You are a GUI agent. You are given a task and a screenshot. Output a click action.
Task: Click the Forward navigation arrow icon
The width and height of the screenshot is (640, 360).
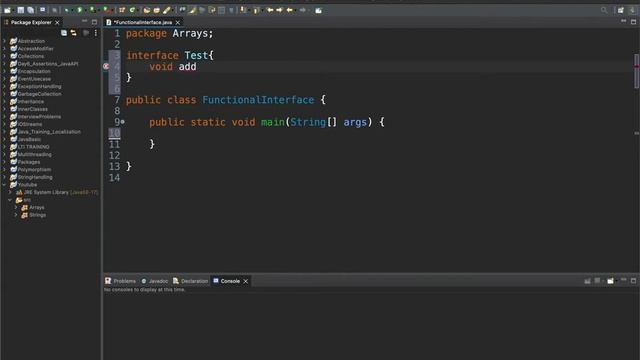click(302, 10)
